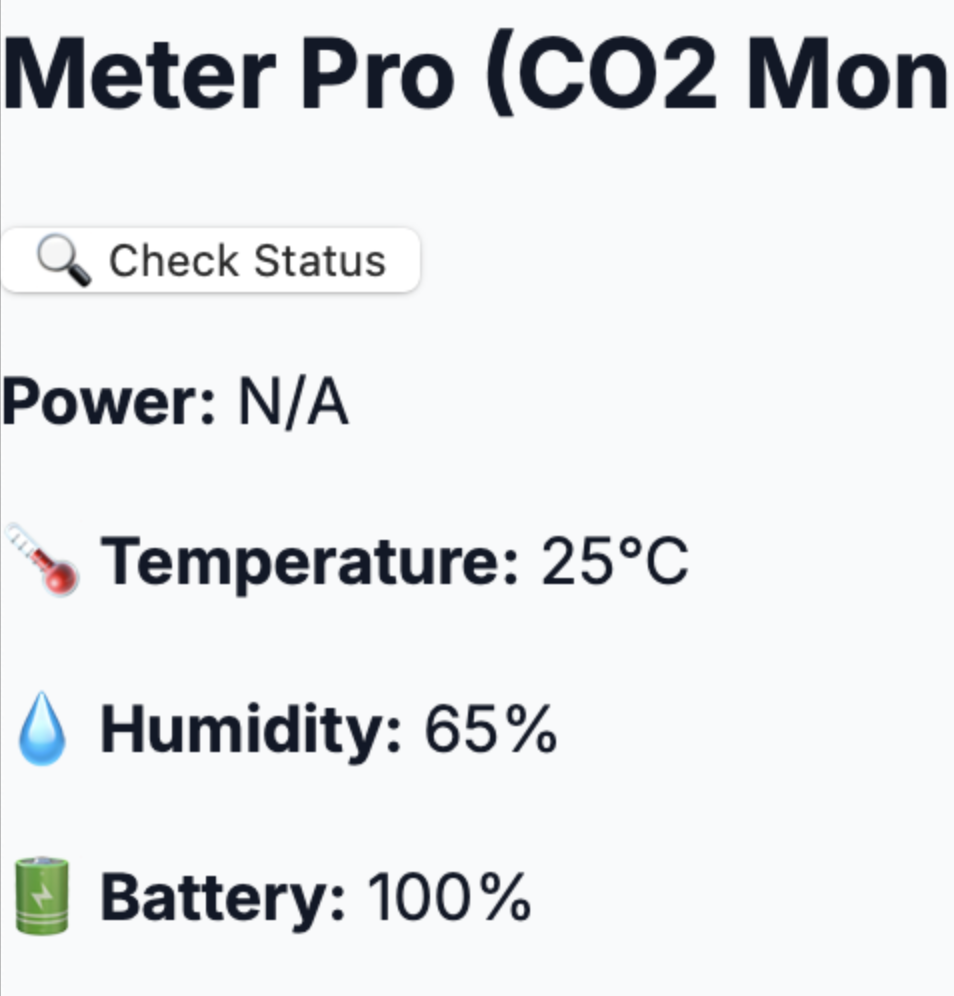This screenshot has height=996, width=954.
Task: Click the 65% humidity reading
Action: point(490,731)
